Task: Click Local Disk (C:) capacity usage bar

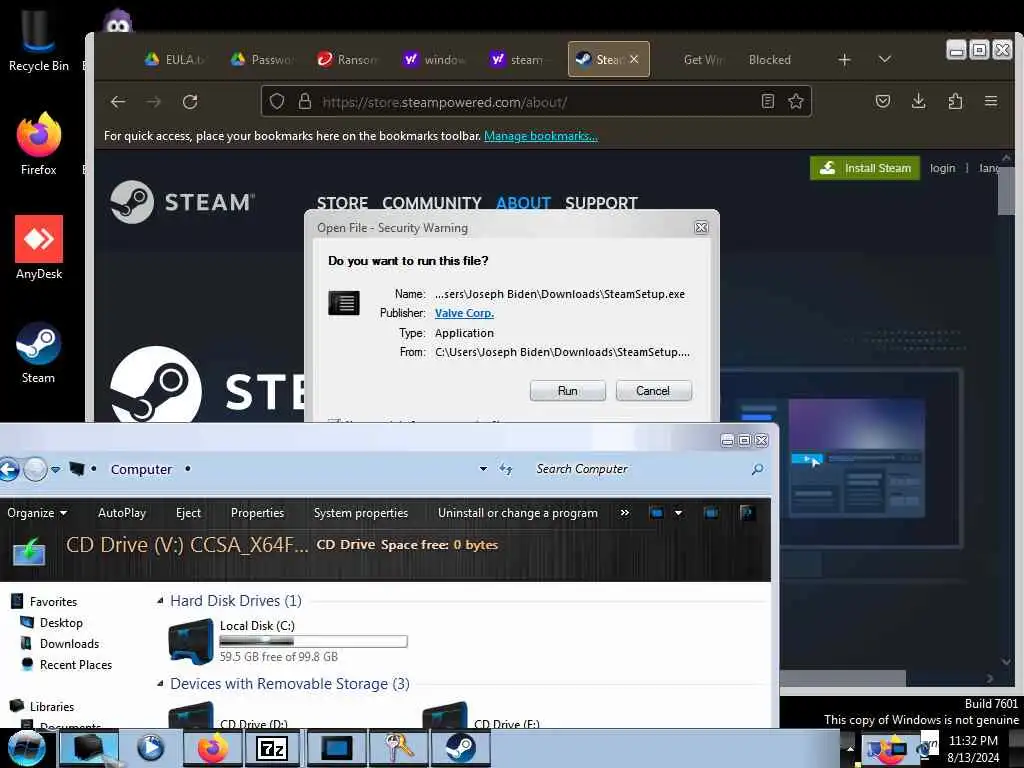Action: [x=313, y=641]
